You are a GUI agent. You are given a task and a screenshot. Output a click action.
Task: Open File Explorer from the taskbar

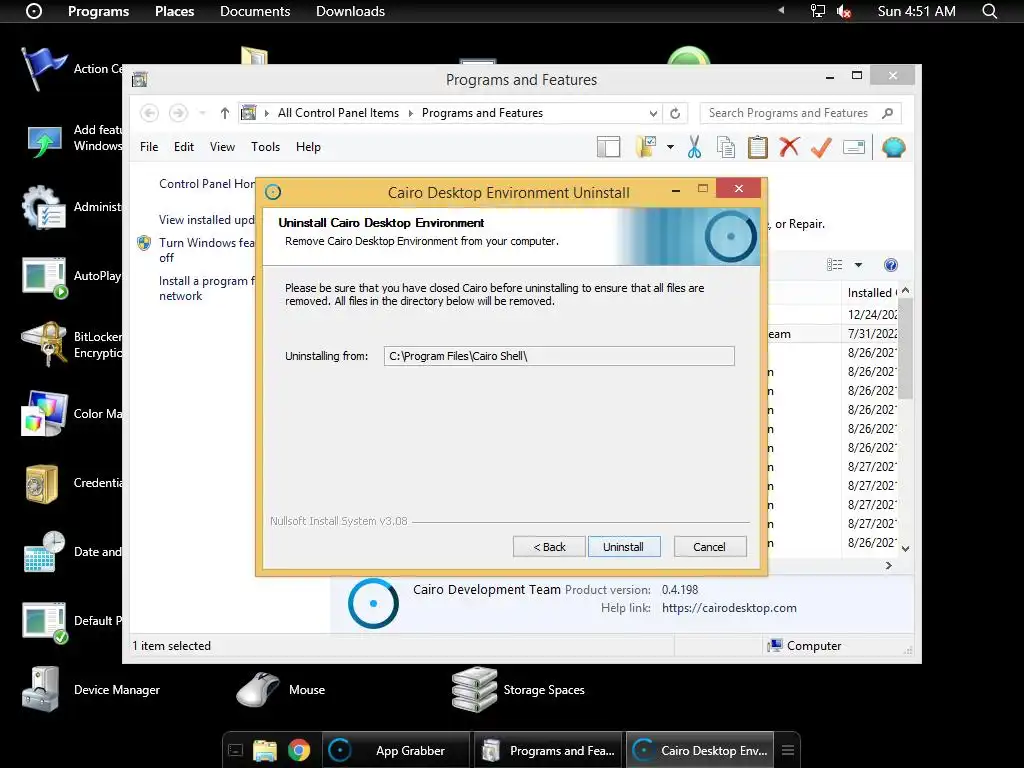[265, 750]
